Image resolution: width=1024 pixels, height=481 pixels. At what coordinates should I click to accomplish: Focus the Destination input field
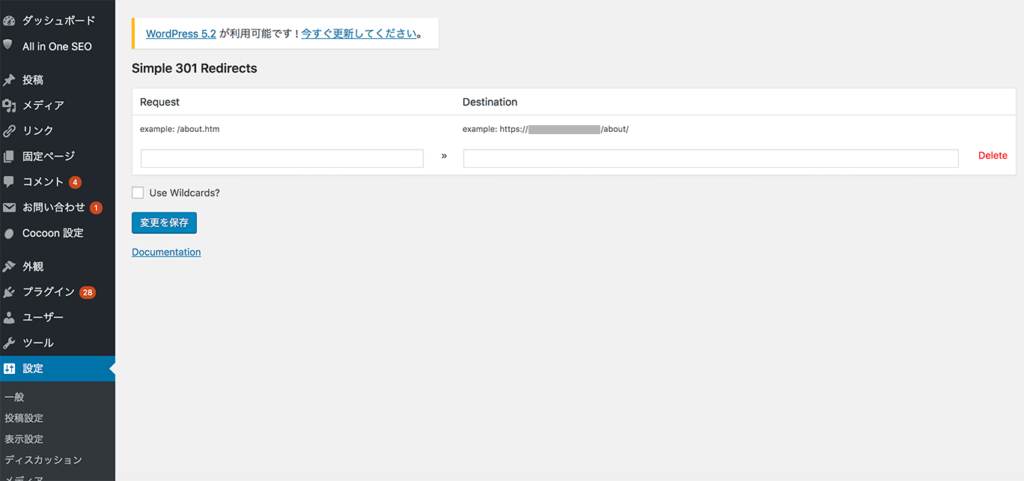tap(711, 159)
